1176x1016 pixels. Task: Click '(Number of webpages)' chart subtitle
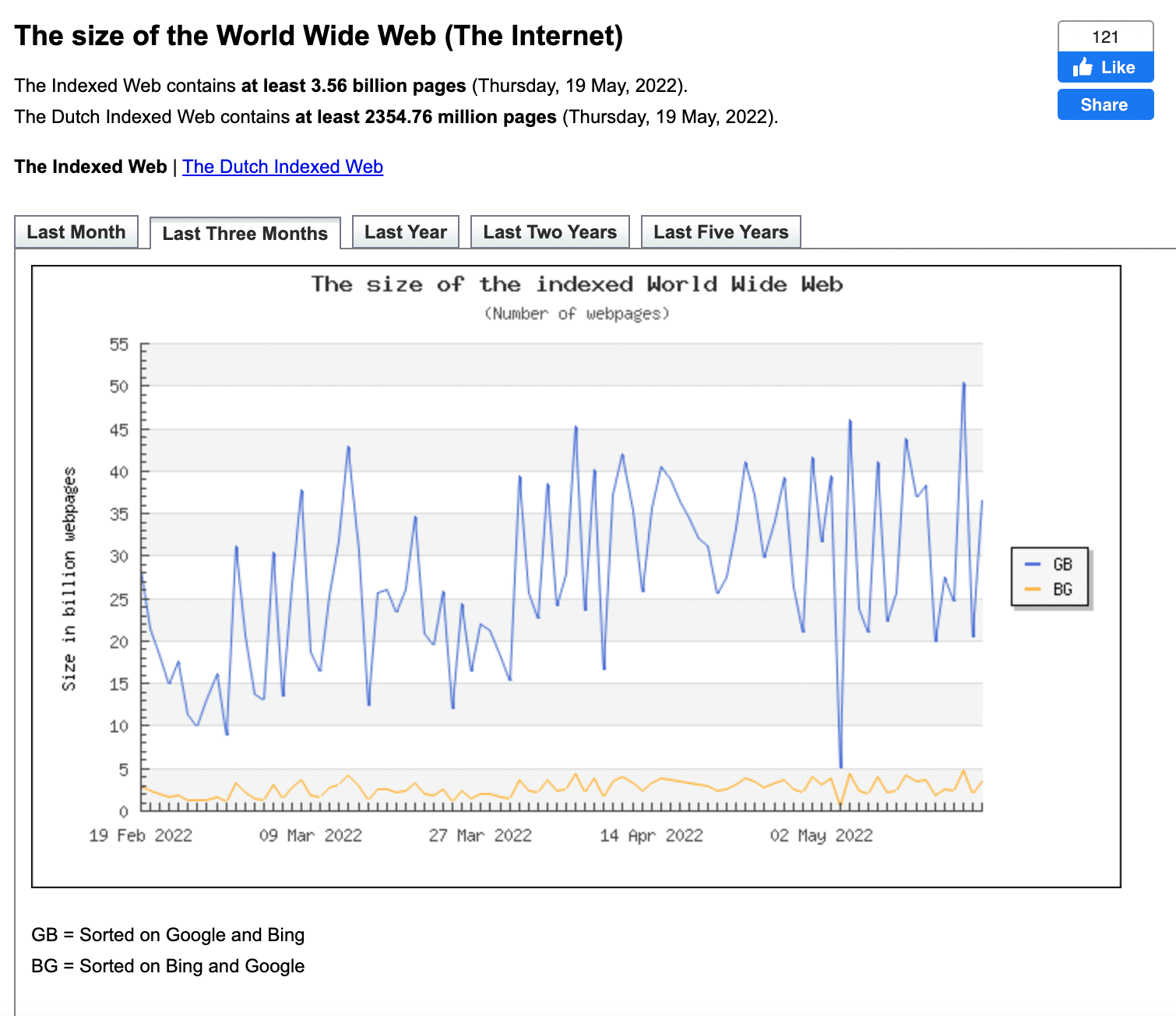(576, 313)
